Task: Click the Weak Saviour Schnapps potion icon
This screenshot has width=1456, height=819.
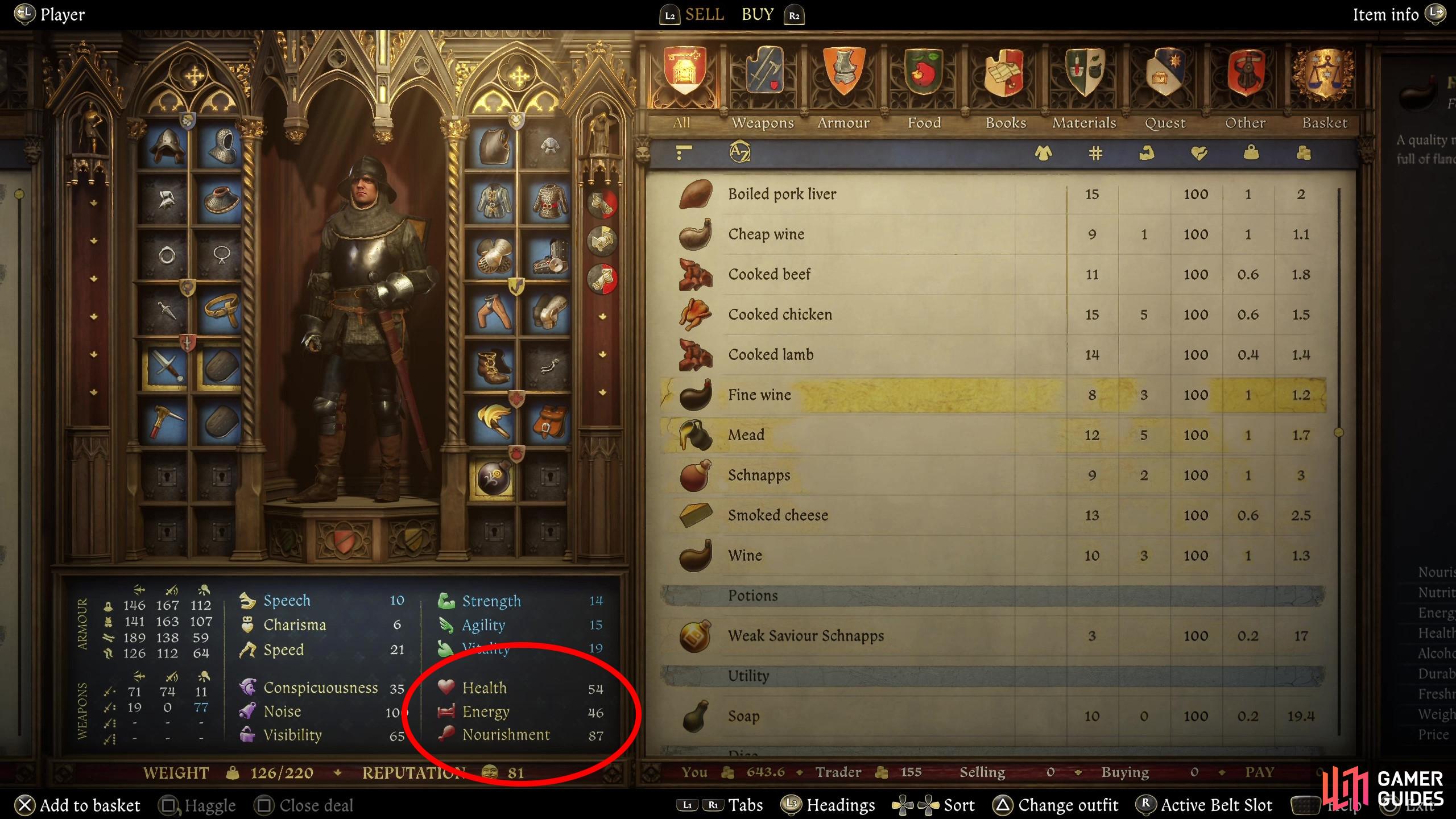Action: pyautogui.click(x=695, y=635)
